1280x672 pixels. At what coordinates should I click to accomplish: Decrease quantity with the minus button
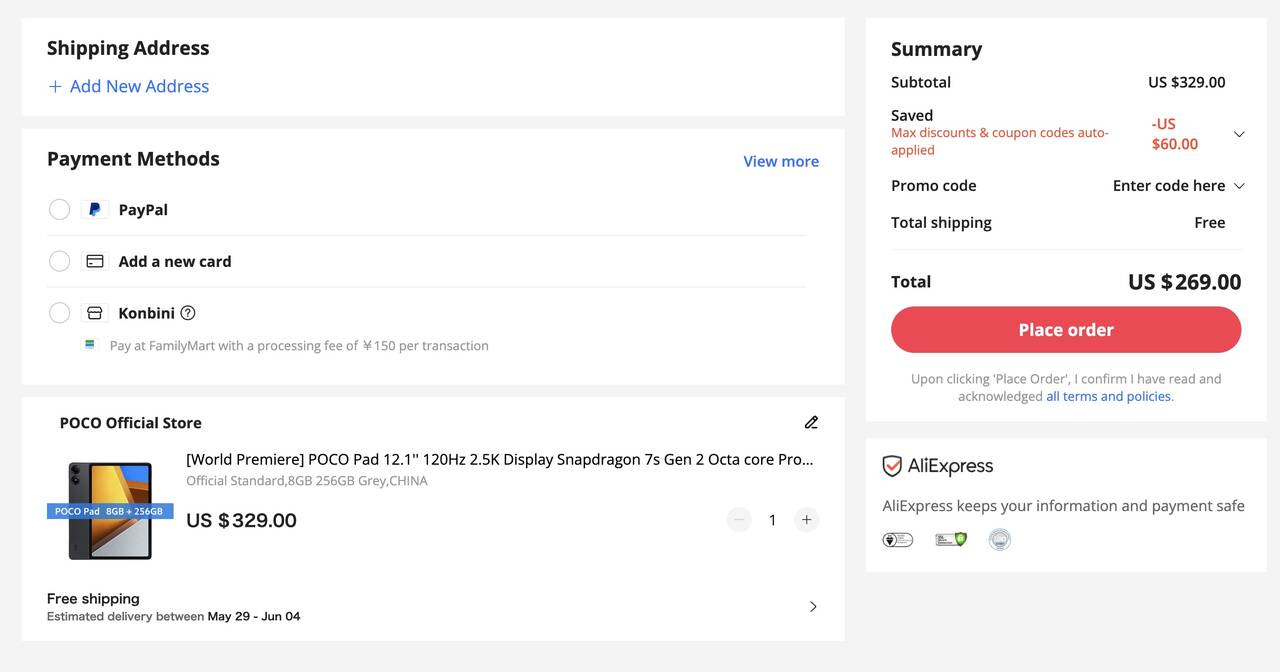(739, 519)
